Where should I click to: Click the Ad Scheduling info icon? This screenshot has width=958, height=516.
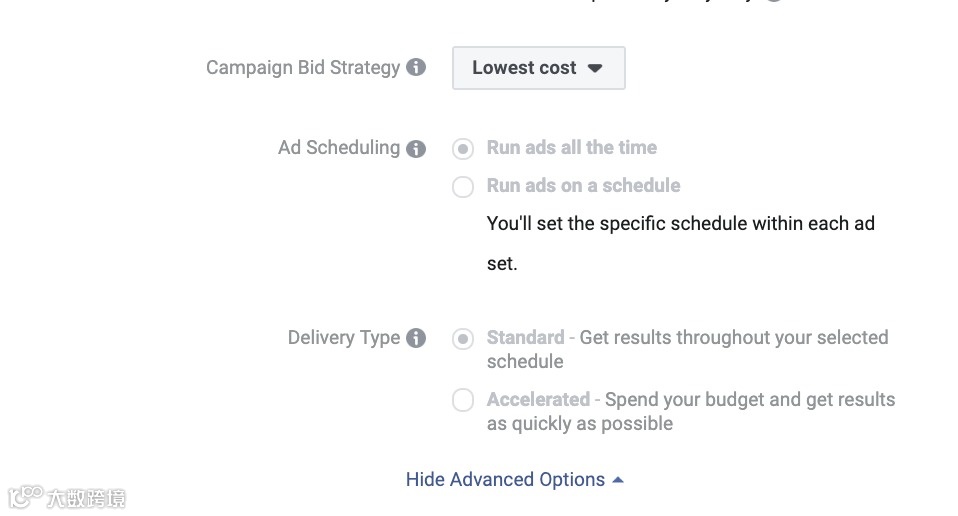coord(416,149)
